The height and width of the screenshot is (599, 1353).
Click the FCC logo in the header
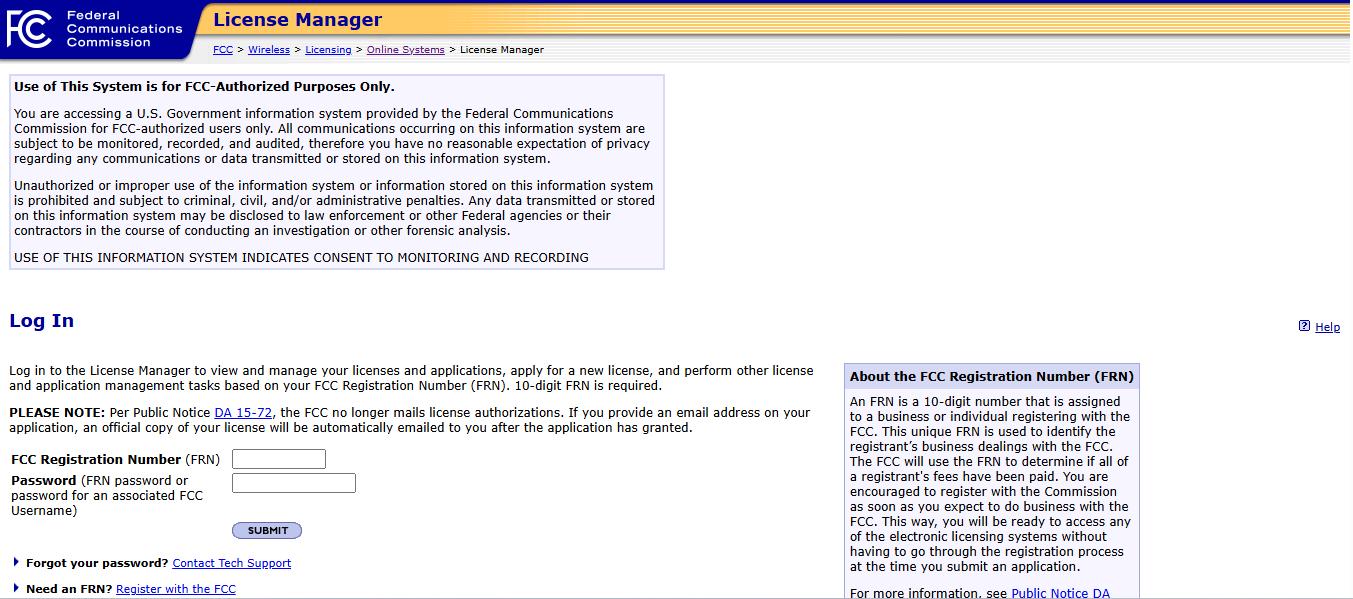[x=29, y=29]
